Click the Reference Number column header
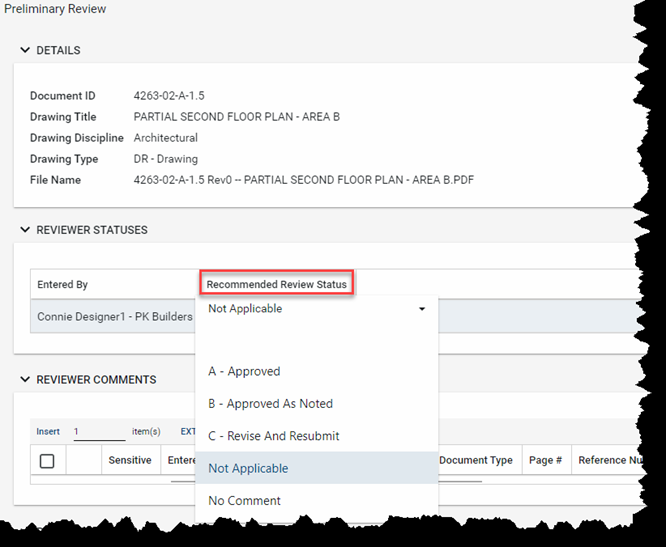The width and height of the screenshot is (666, 547). coord(609,461)
